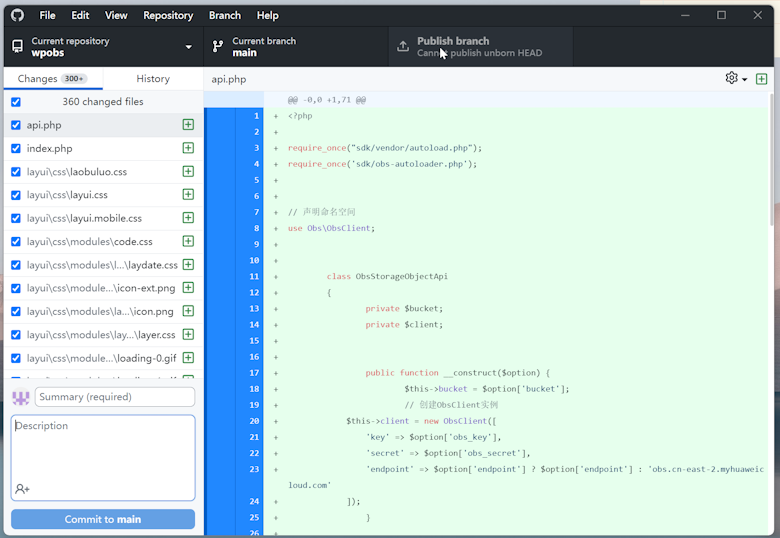Click the Summary input field
The image size is (780, 538).
point(115,397)
